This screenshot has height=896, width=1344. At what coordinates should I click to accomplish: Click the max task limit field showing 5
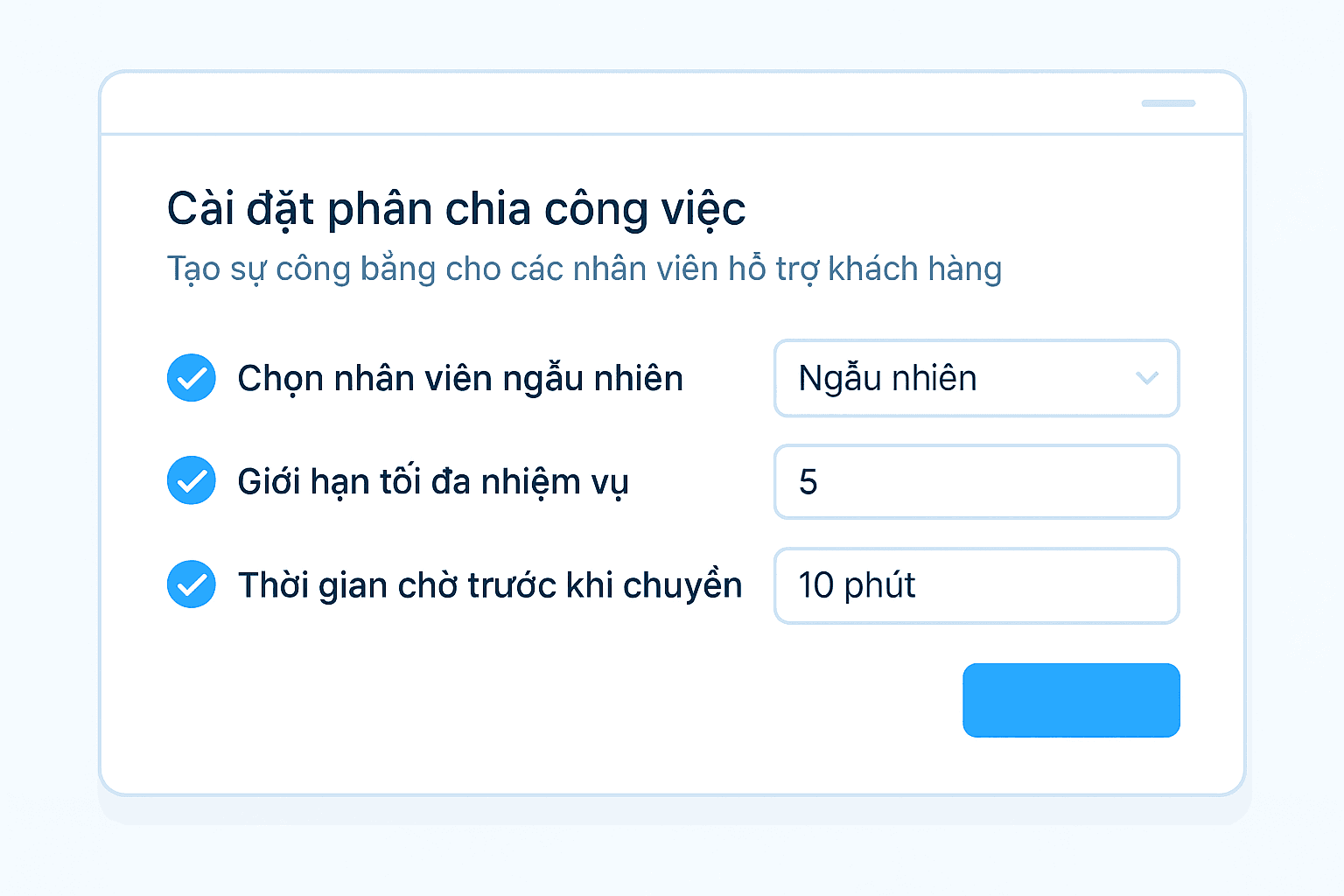coord(976,482)
